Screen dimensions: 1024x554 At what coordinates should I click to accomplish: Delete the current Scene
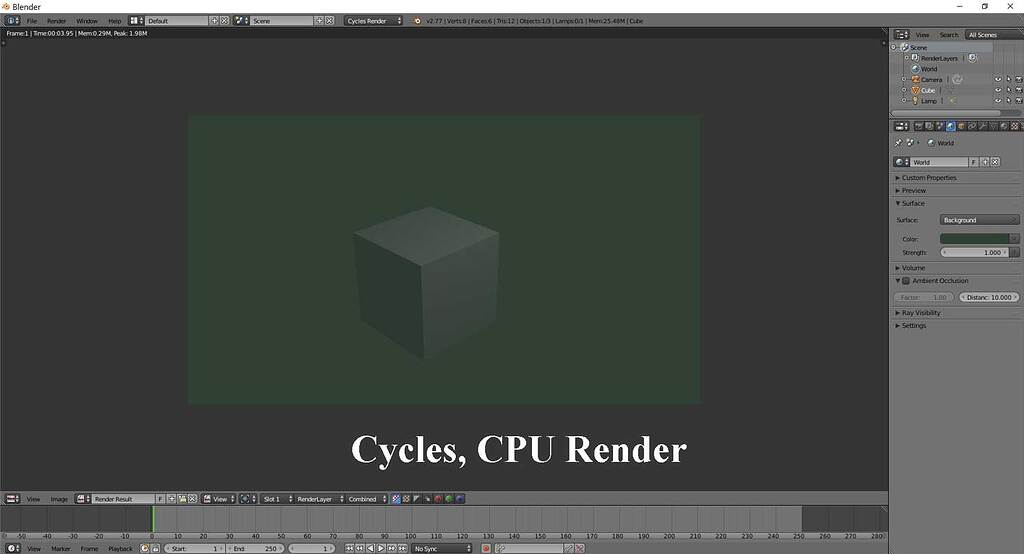pyautogui.click(x=329, y=21)
